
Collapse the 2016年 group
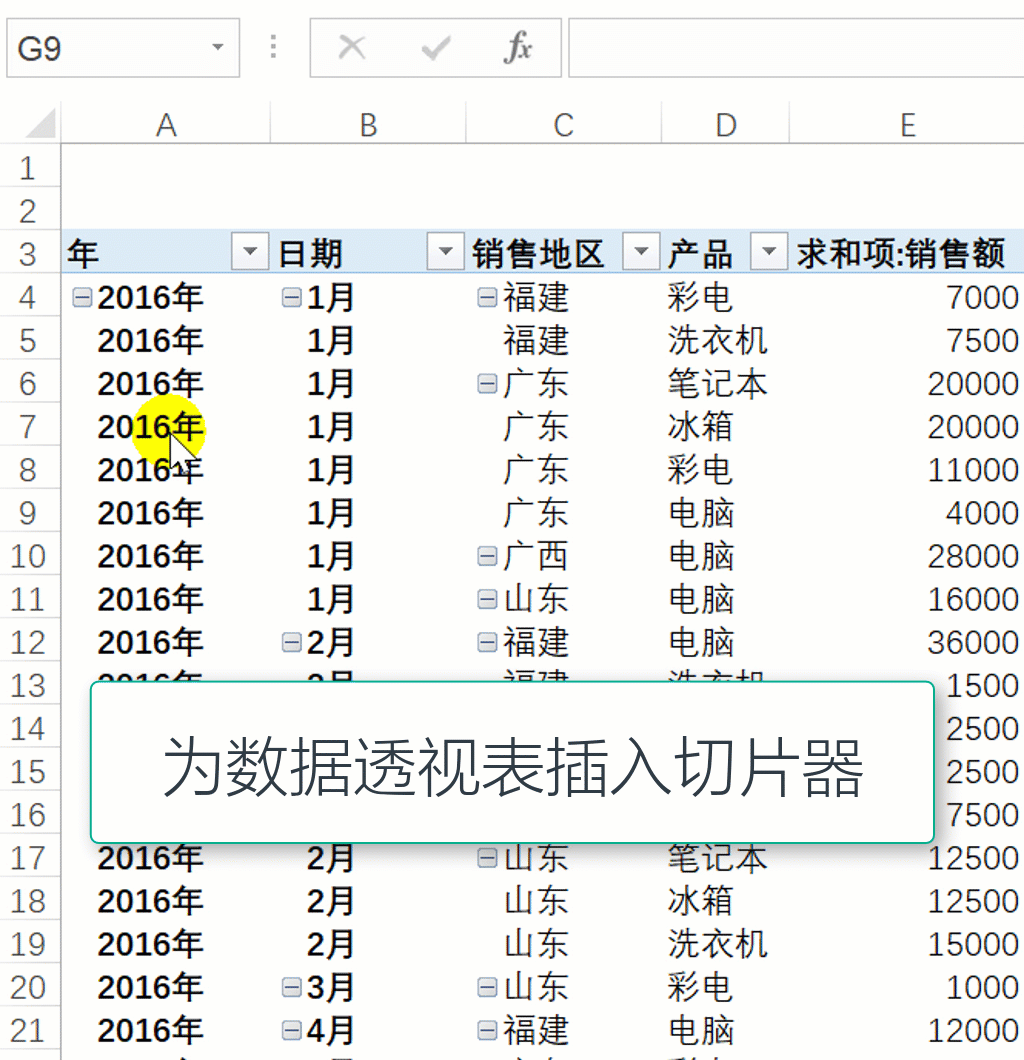82,297
